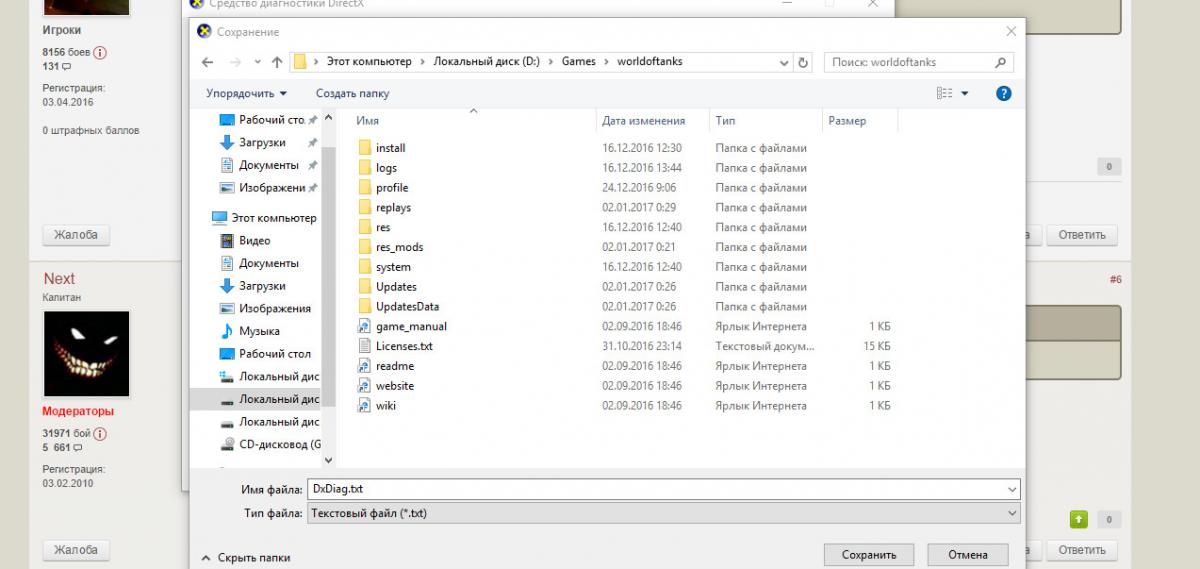Click info icon next to 8156 боев
This screenshot has height=569, width=1200.
100,52
